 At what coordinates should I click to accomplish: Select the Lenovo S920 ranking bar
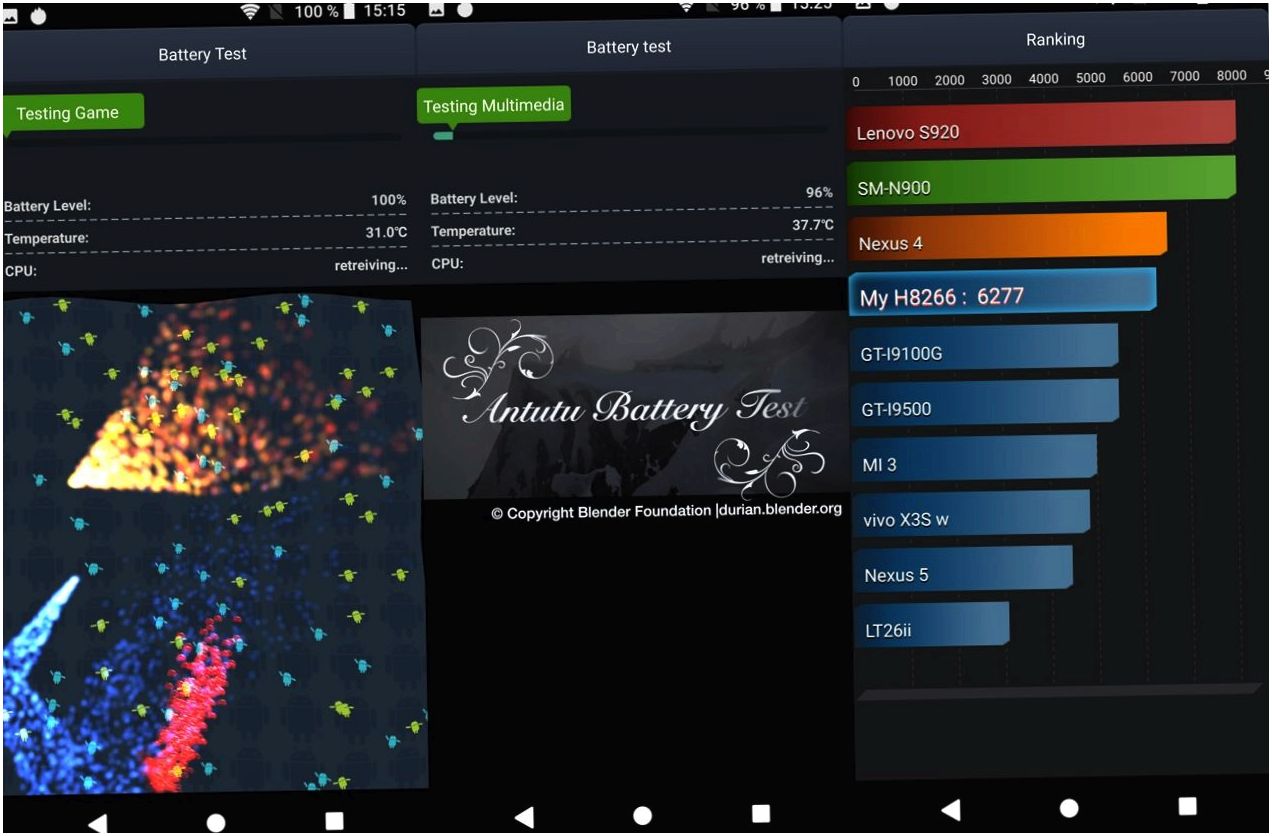click(x=1041, y=125)
